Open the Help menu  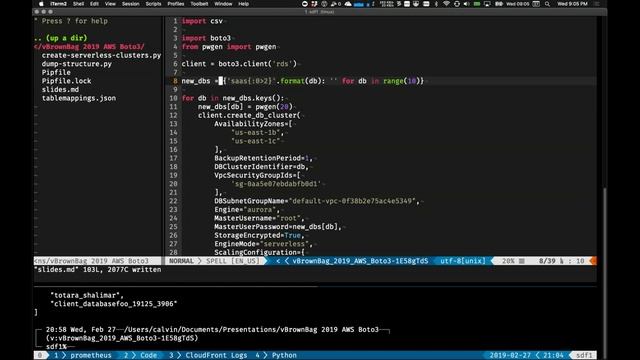(244, 4)
